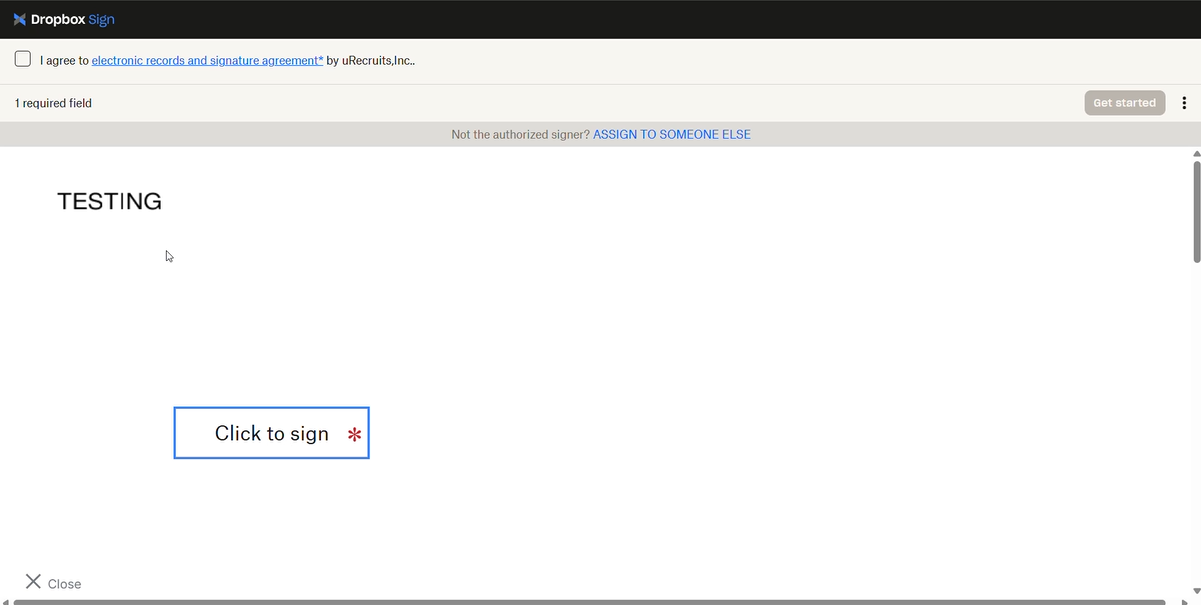1201x605 pixels.
Task: Check the 'I agree to' agreement checkbox
Action: [x=23, y=59]
